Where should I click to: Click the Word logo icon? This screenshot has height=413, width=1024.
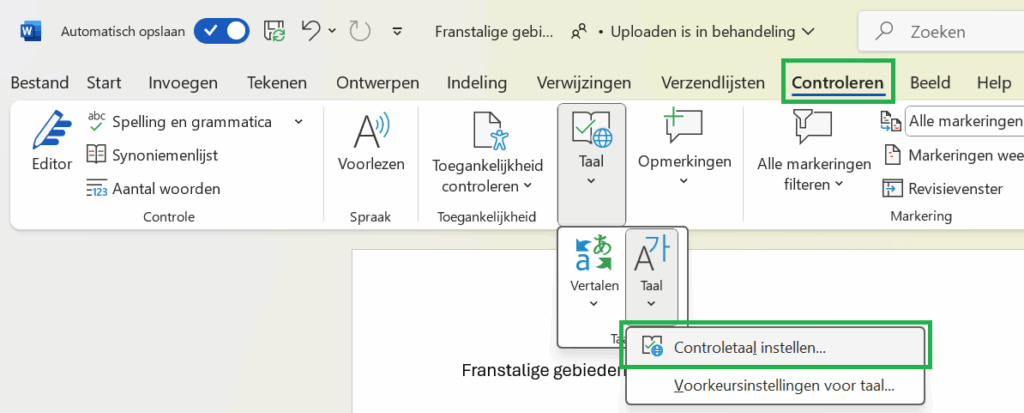[29, 31]
